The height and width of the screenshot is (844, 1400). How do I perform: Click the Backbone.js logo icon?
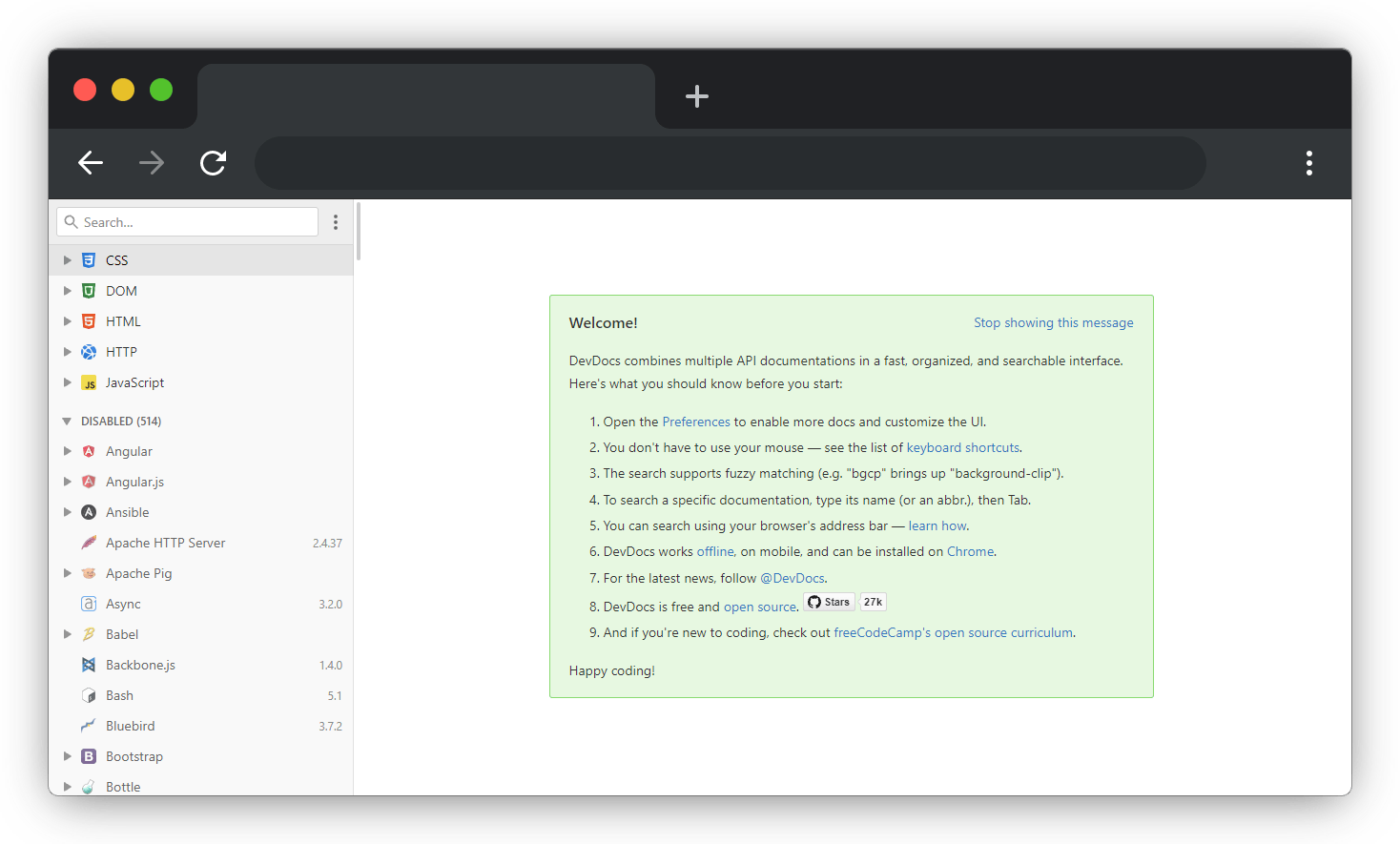(x=89, y=665)
